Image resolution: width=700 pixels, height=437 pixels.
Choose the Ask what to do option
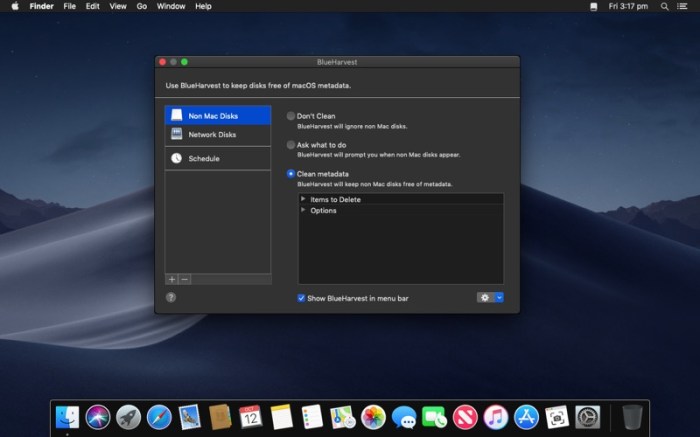point(291,145)
